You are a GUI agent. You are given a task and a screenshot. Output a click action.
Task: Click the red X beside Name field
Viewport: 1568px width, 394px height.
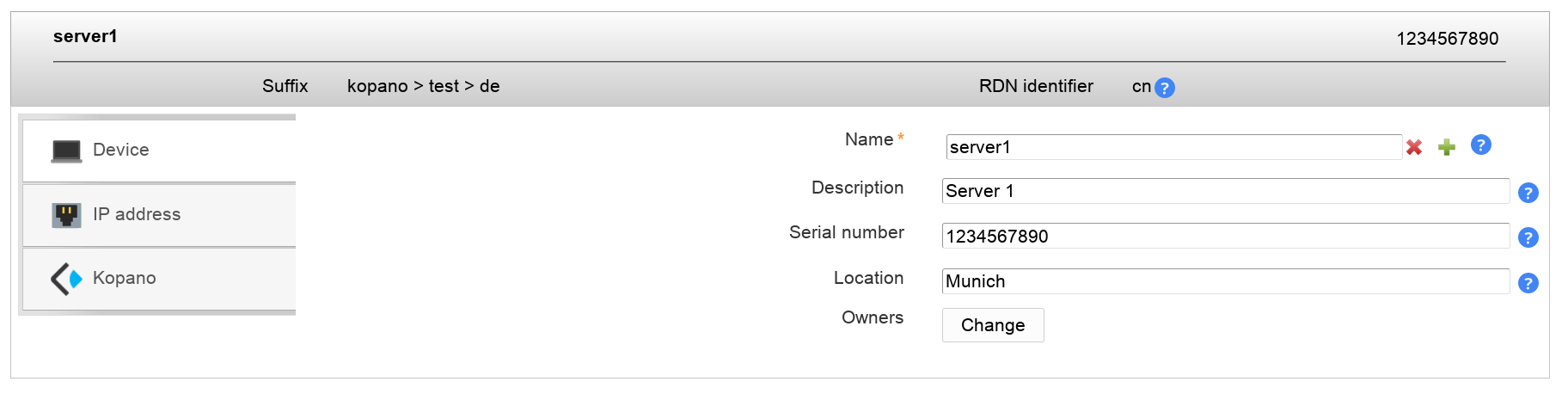pos(1414,148)
